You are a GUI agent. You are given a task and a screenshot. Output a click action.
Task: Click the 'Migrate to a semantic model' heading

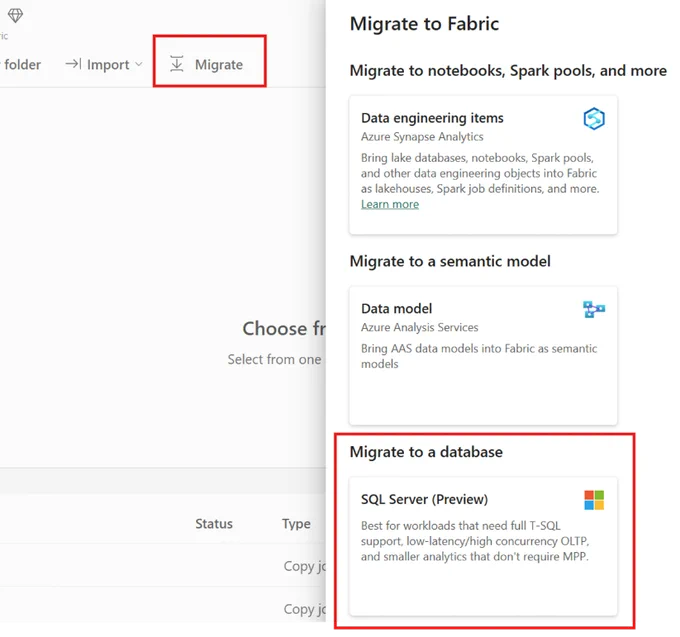450,261
